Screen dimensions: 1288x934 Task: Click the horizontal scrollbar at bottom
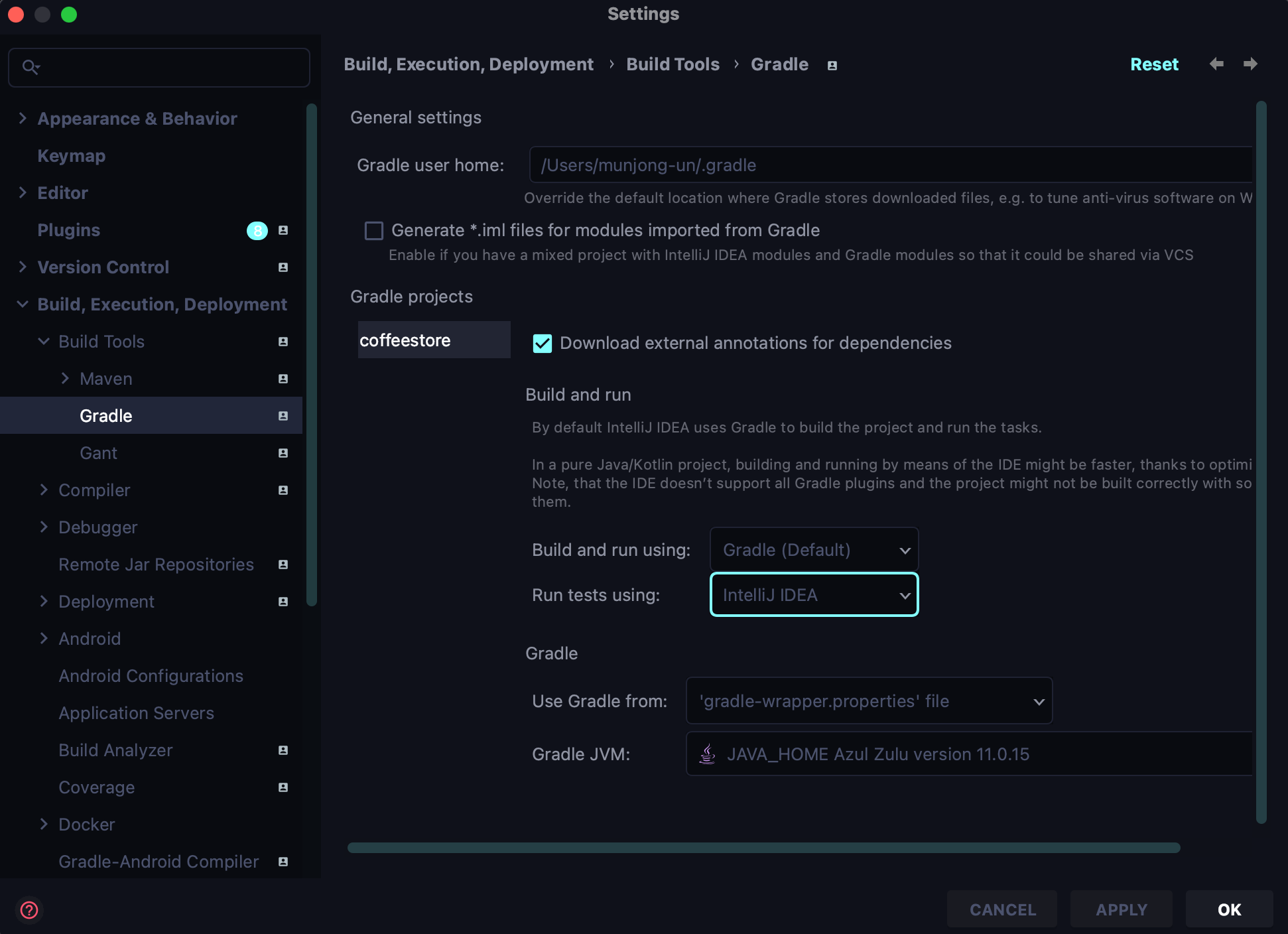(x=763, y=848)
